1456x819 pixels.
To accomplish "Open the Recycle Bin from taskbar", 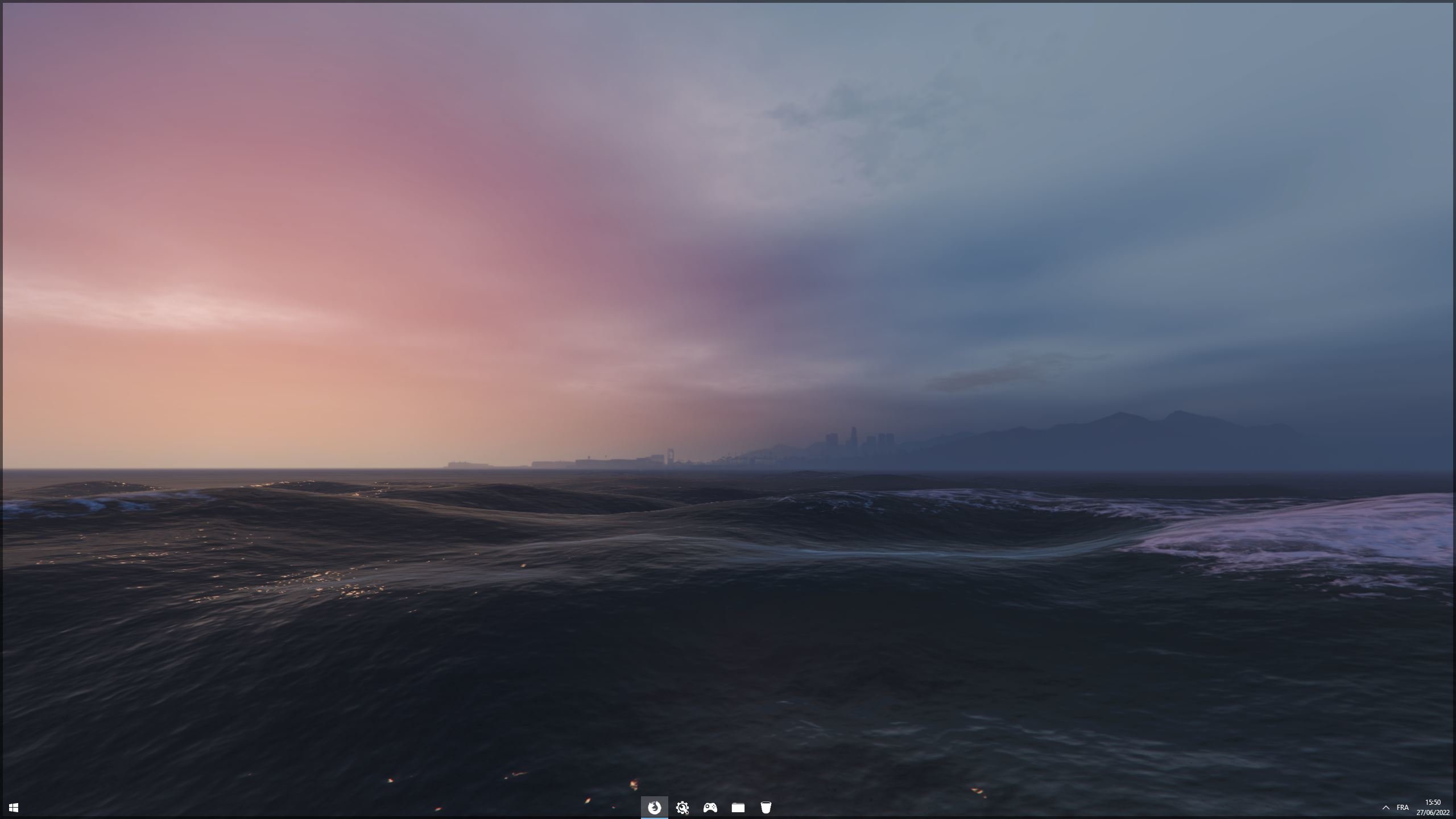I will pos(766,808).
